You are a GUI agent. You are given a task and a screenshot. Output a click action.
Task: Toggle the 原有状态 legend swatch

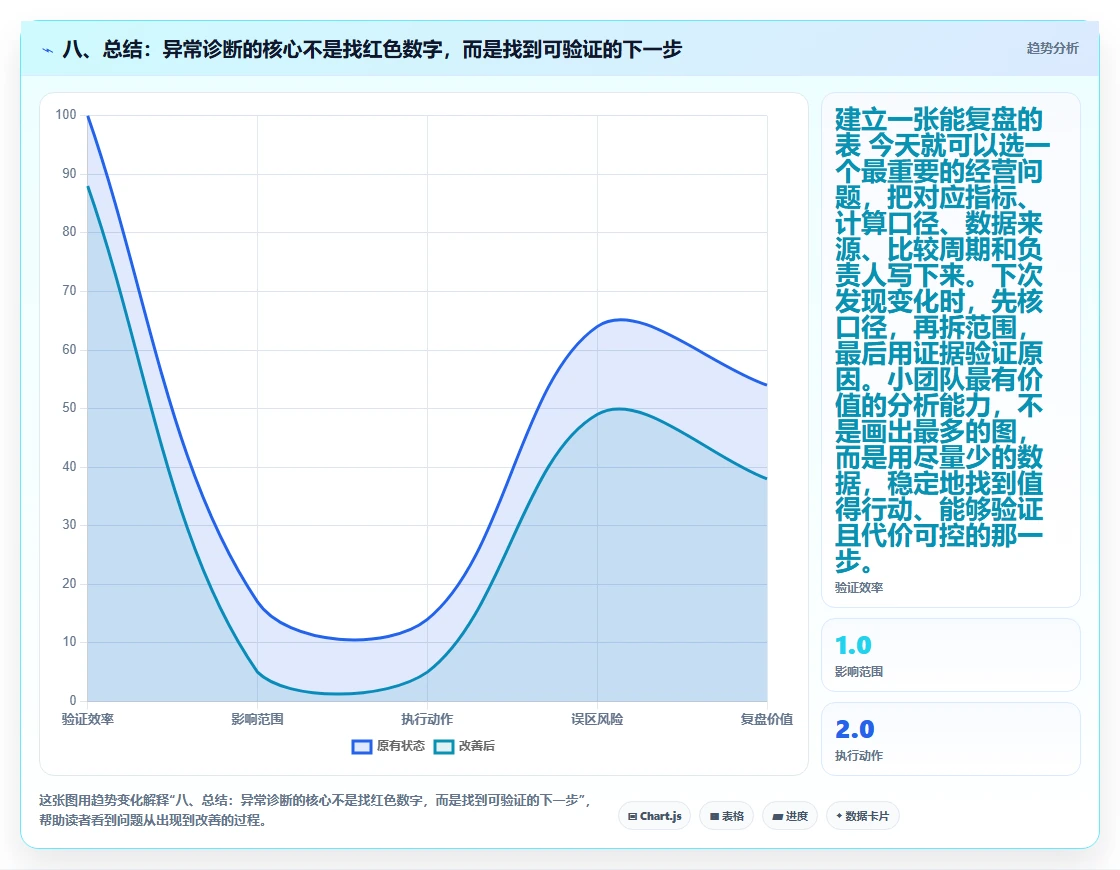pos(362,746)
